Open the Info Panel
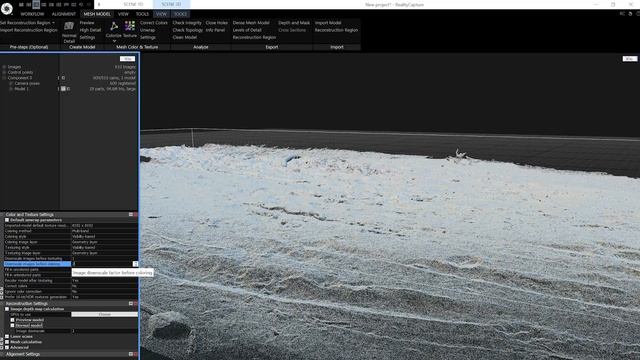640x360 pixels. click(215, 30)
